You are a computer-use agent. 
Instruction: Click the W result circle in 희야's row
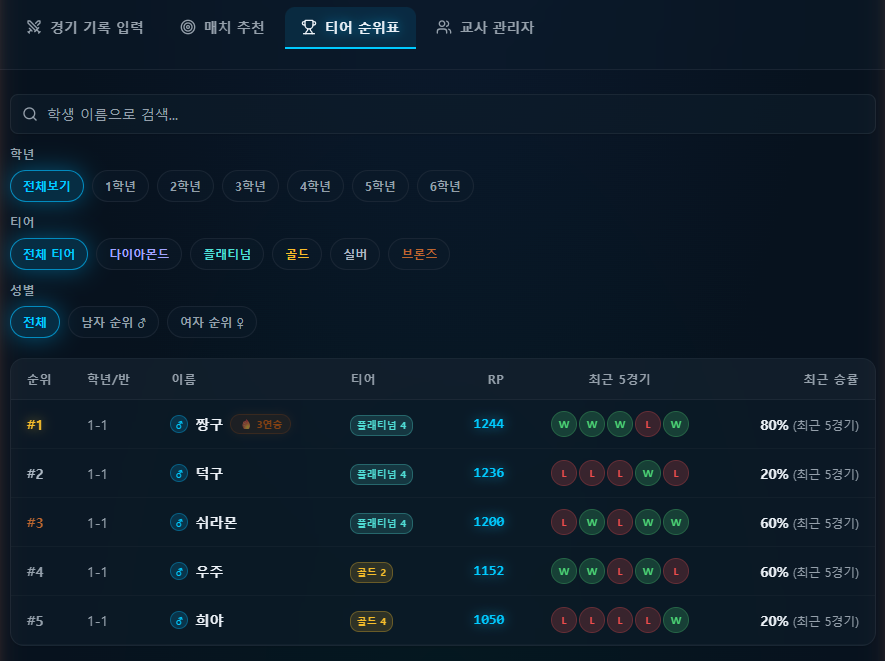[676, 620]
